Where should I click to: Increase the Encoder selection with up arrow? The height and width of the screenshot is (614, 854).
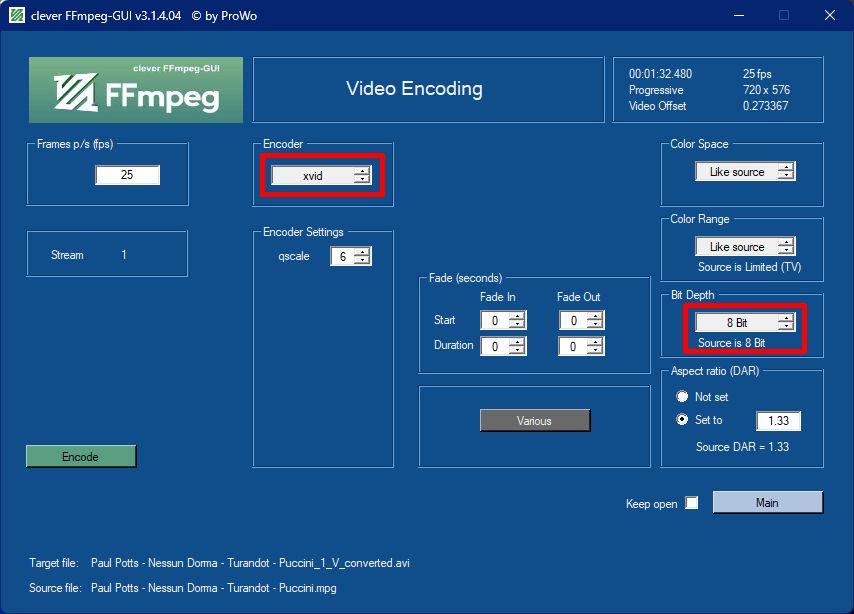point(362,171)
